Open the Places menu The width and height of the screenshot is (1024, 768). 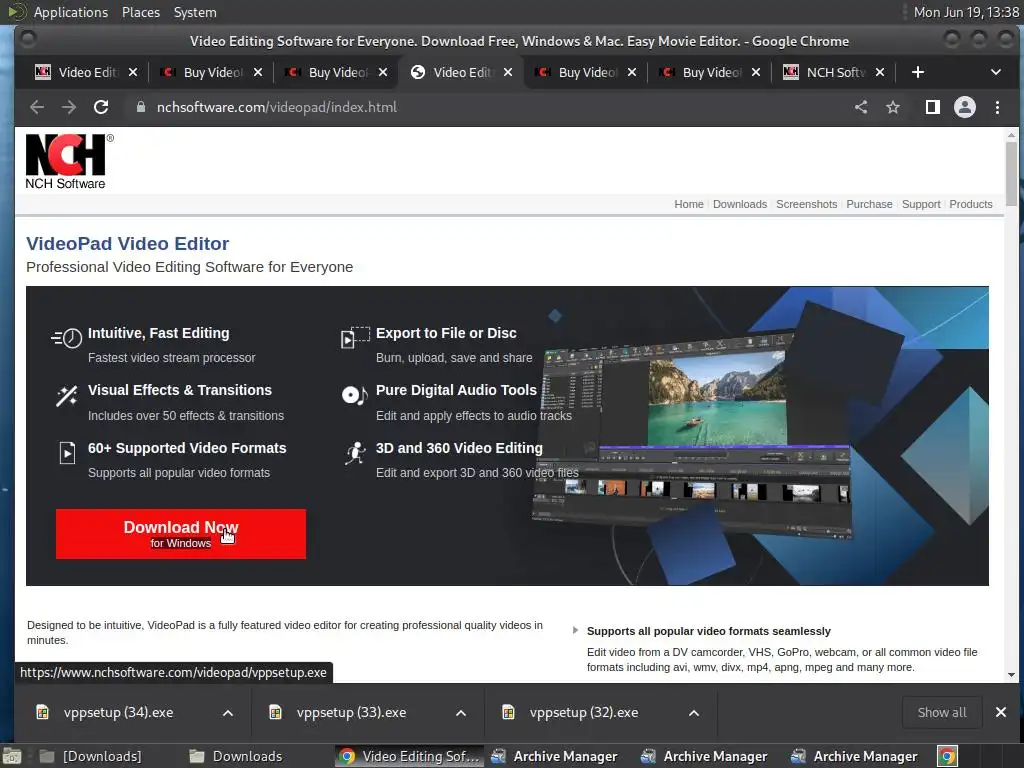tap(141, 12)
